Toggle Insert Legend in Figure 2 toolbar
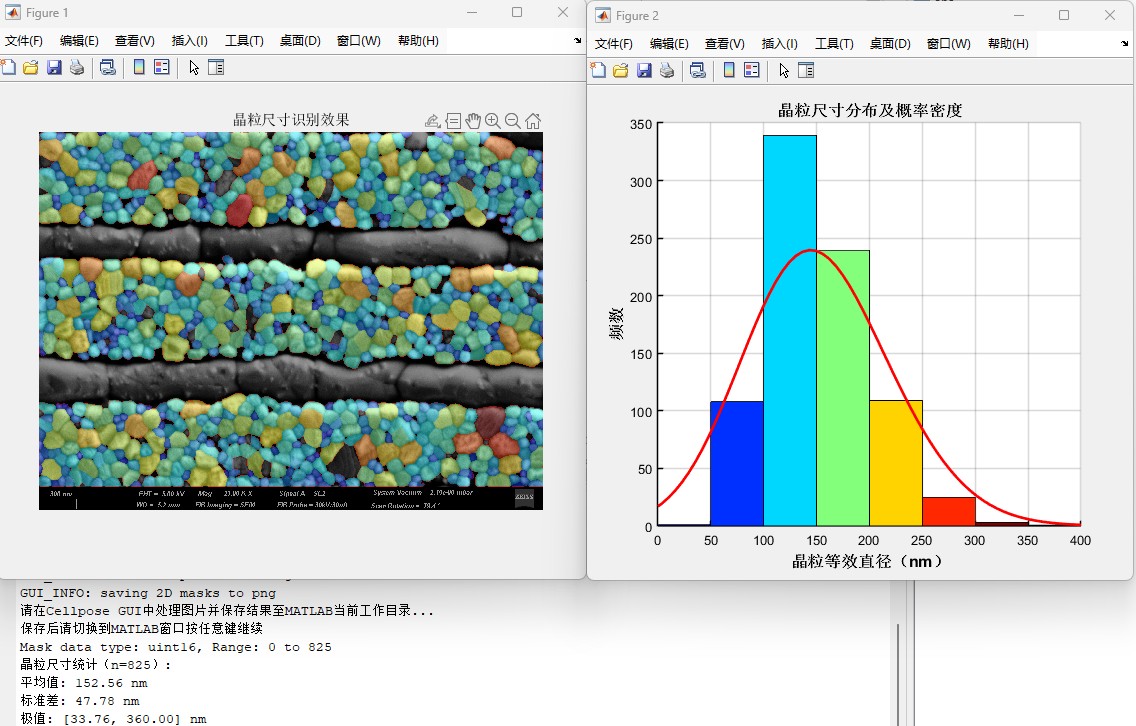The width and height of the screenshot is (1136, 726). point(752,71)
